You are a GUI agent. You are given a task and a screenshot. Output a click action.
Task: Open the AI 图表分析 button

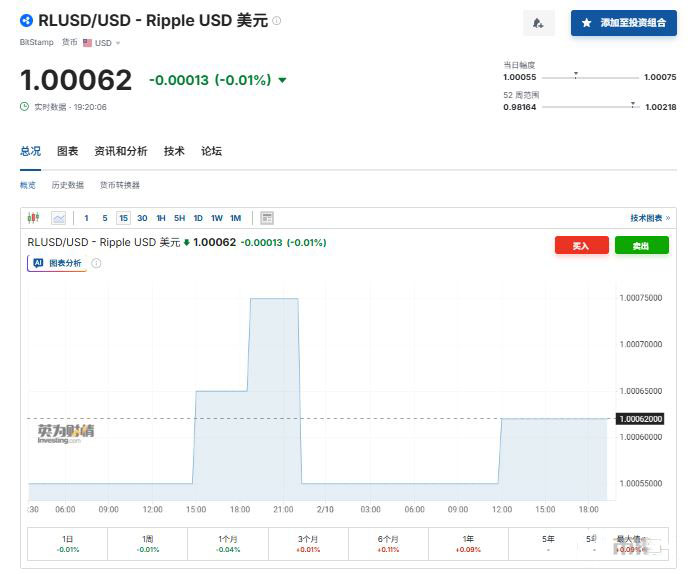pos(57,263)
